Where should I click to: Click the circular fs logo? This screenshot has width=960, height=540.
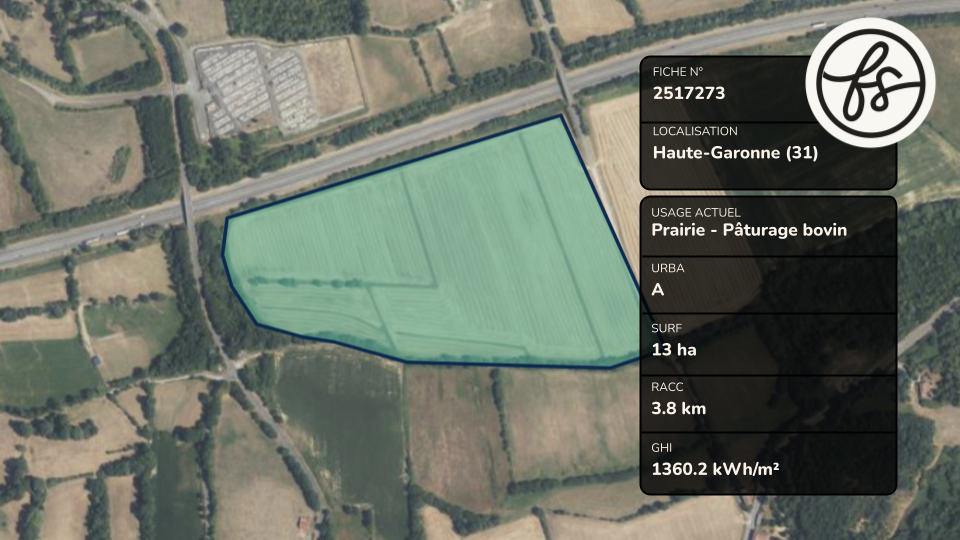[x=870, y=82]
